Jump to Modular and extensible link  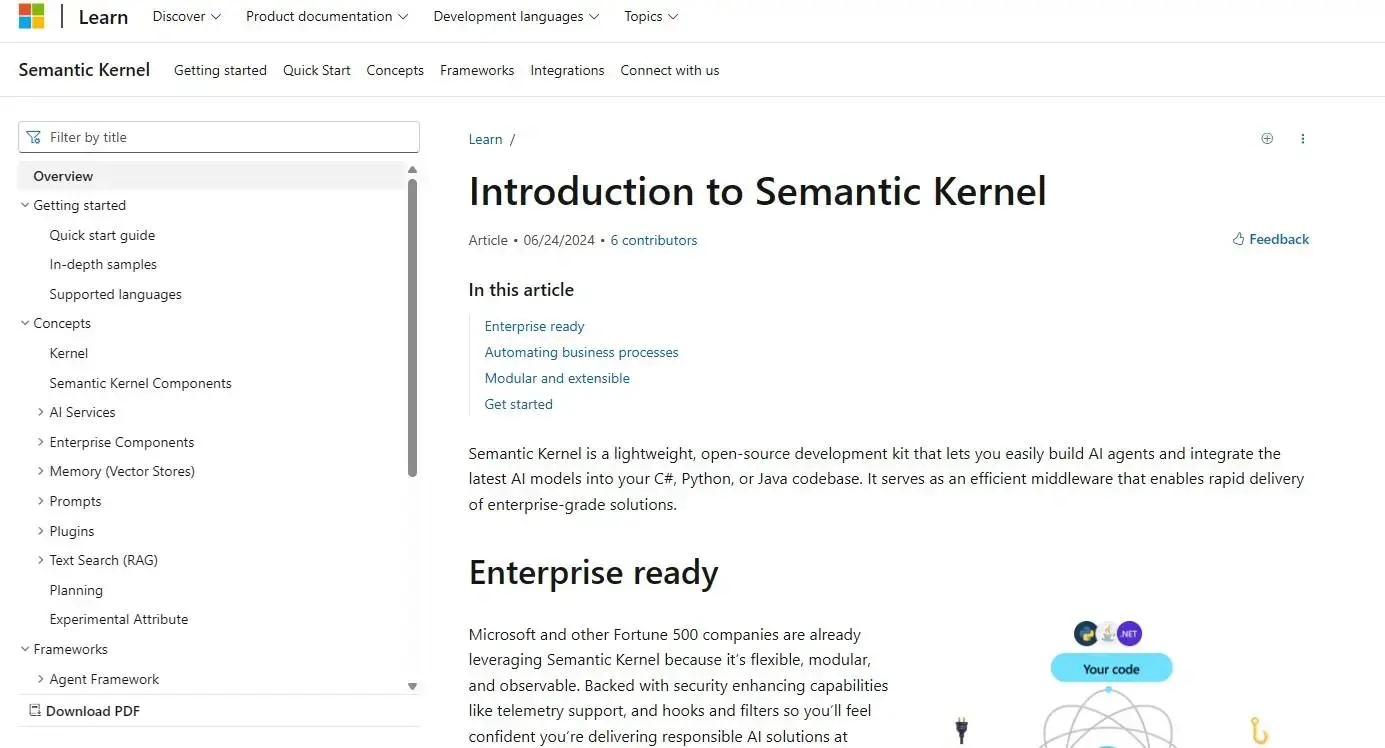[x=557, y=378]
